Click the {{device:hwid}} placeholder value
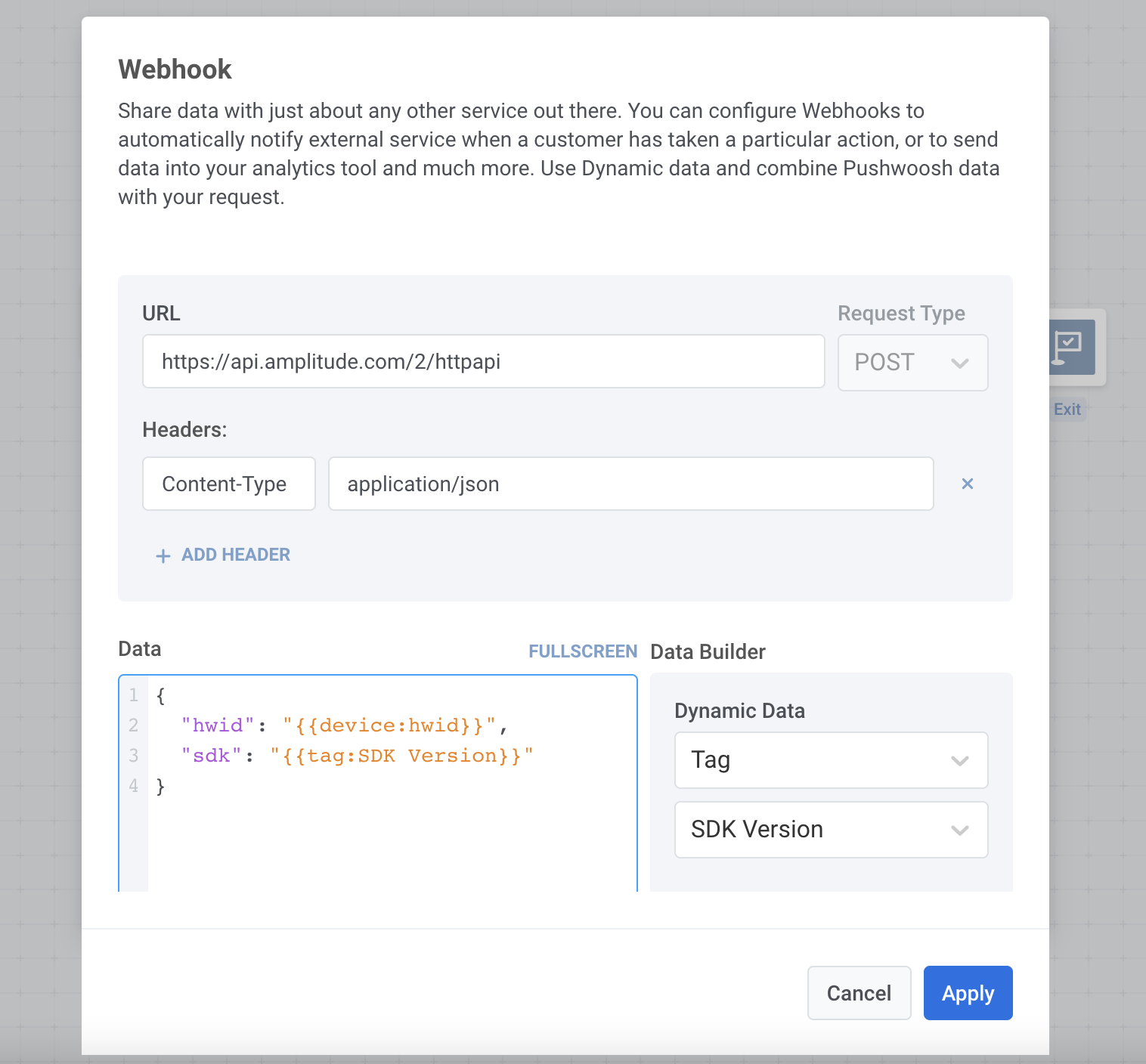Image resolution: width=1146 pixels, height=1064 pixels. point(389,725)
